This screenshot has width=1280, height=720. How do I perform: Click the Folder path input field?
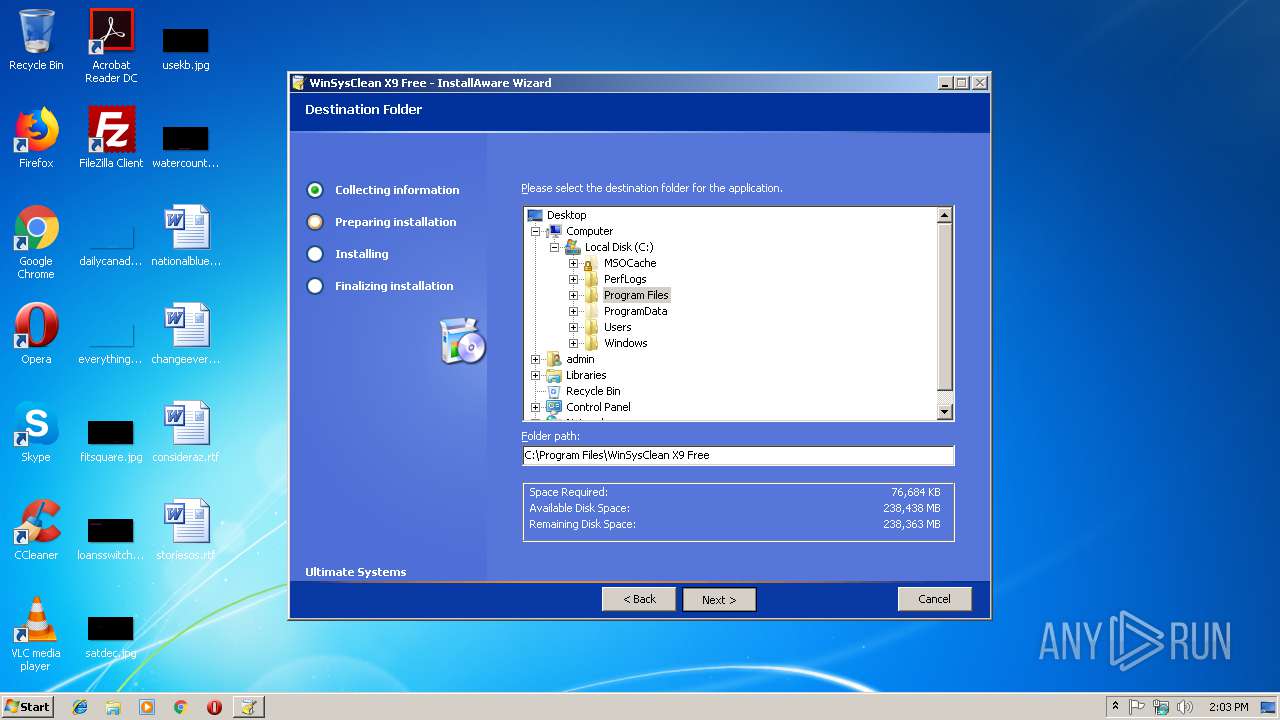738,455
